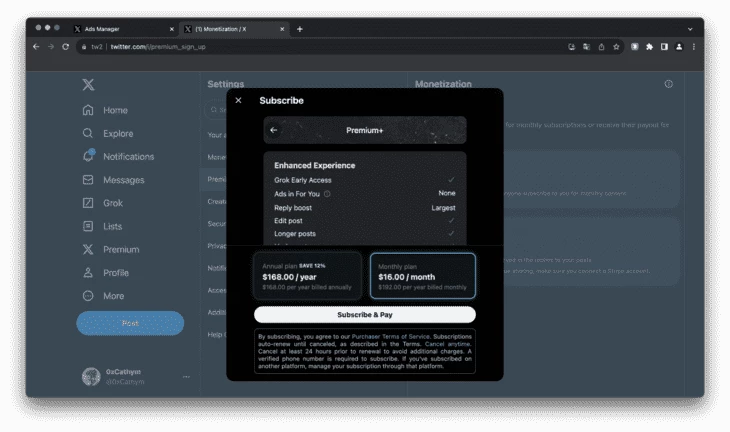Click Monetization info icon at top right

click(x=669, y=84)
